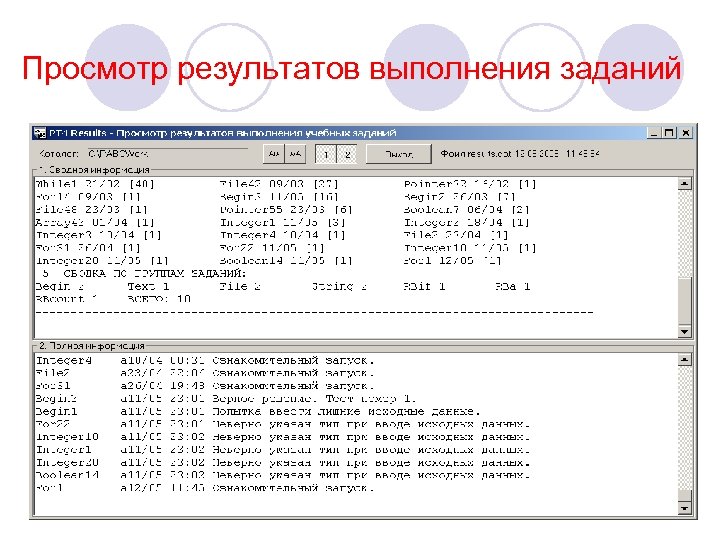Viewport: 720px width, 540px height.
Task: Select the "File 2" group count
Action: tap(240, 287)
